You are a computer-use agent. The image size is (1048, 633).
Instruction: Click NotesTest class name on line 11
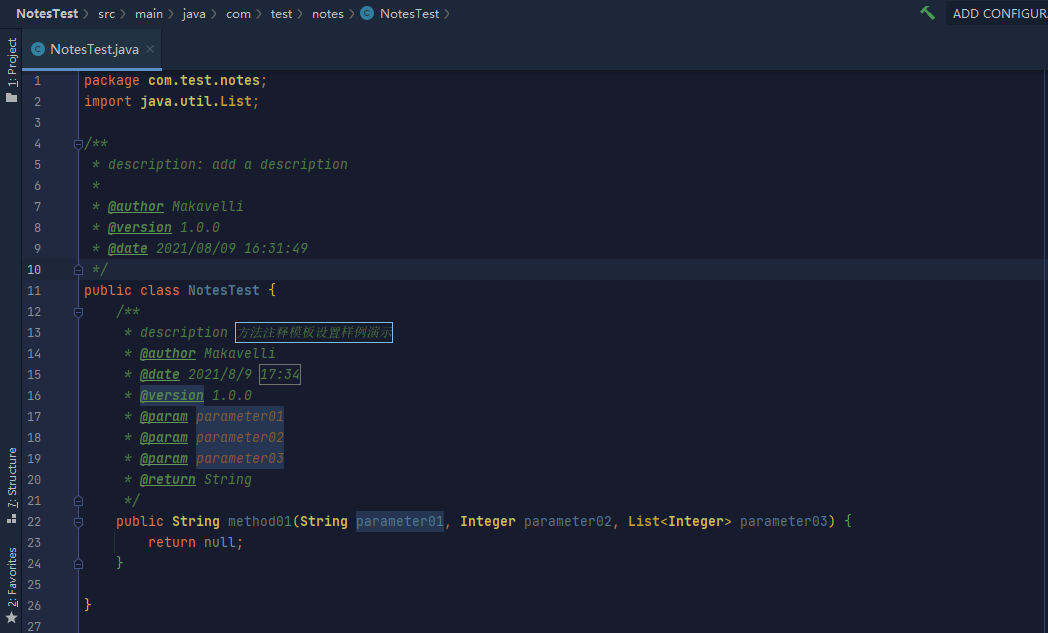[x=223, y=291]
